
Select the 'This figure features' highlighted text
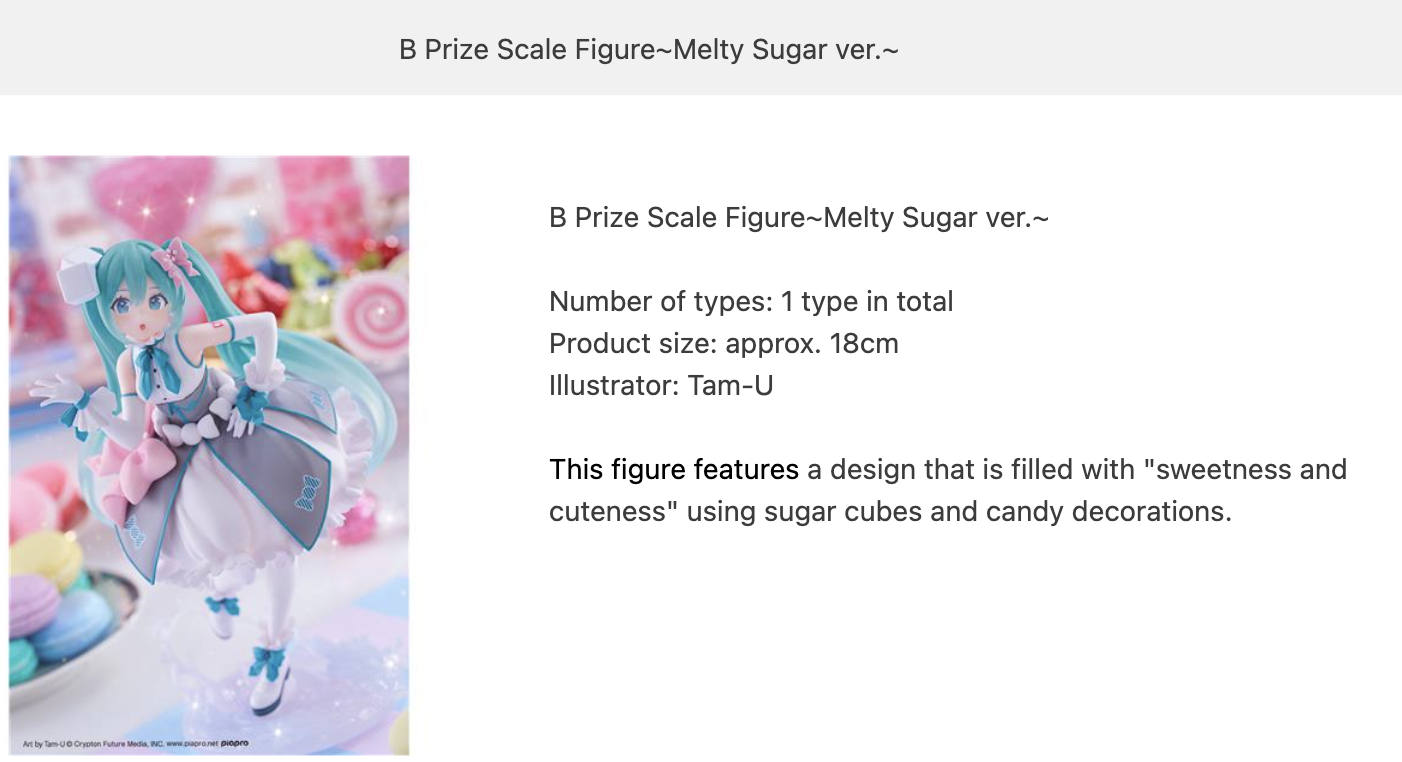point(674,469)
